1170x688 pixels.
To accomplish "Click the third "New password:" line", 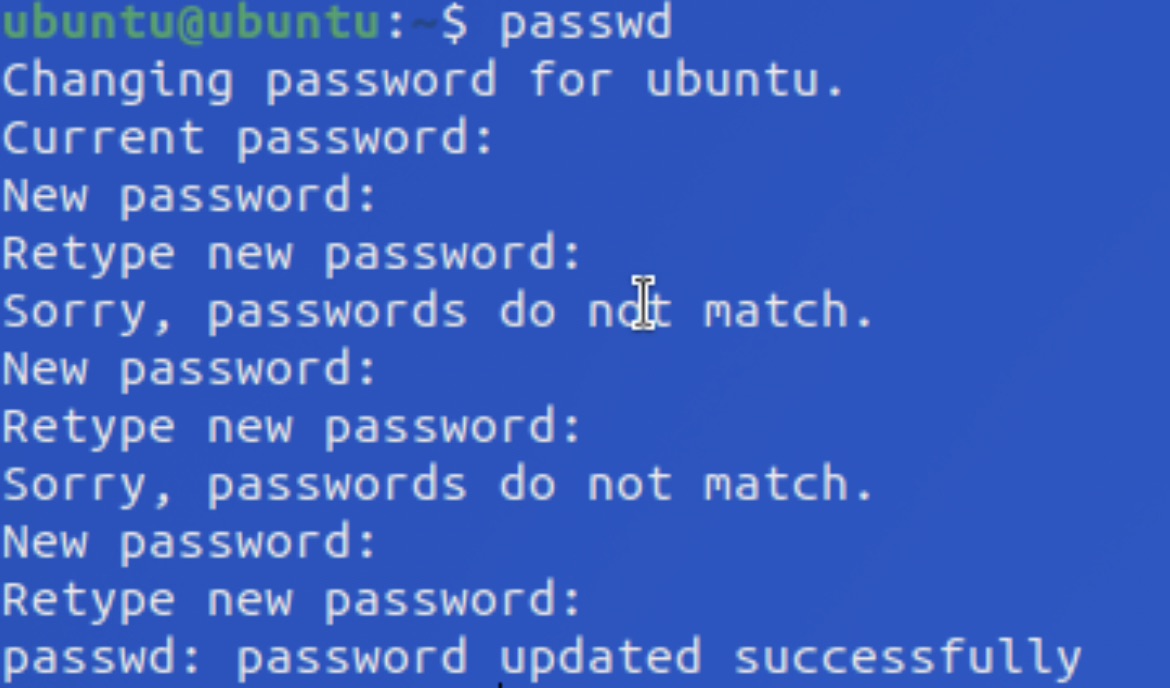I will (x=190, y=543).
